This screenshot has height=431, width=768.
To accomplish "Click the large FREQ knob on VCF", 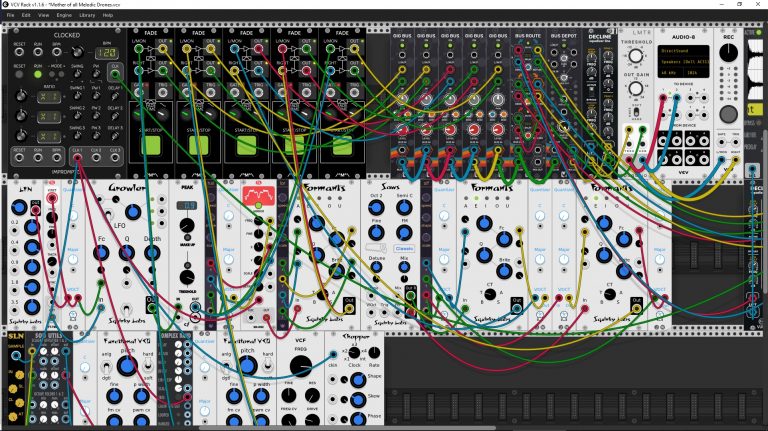I will 301,366.
